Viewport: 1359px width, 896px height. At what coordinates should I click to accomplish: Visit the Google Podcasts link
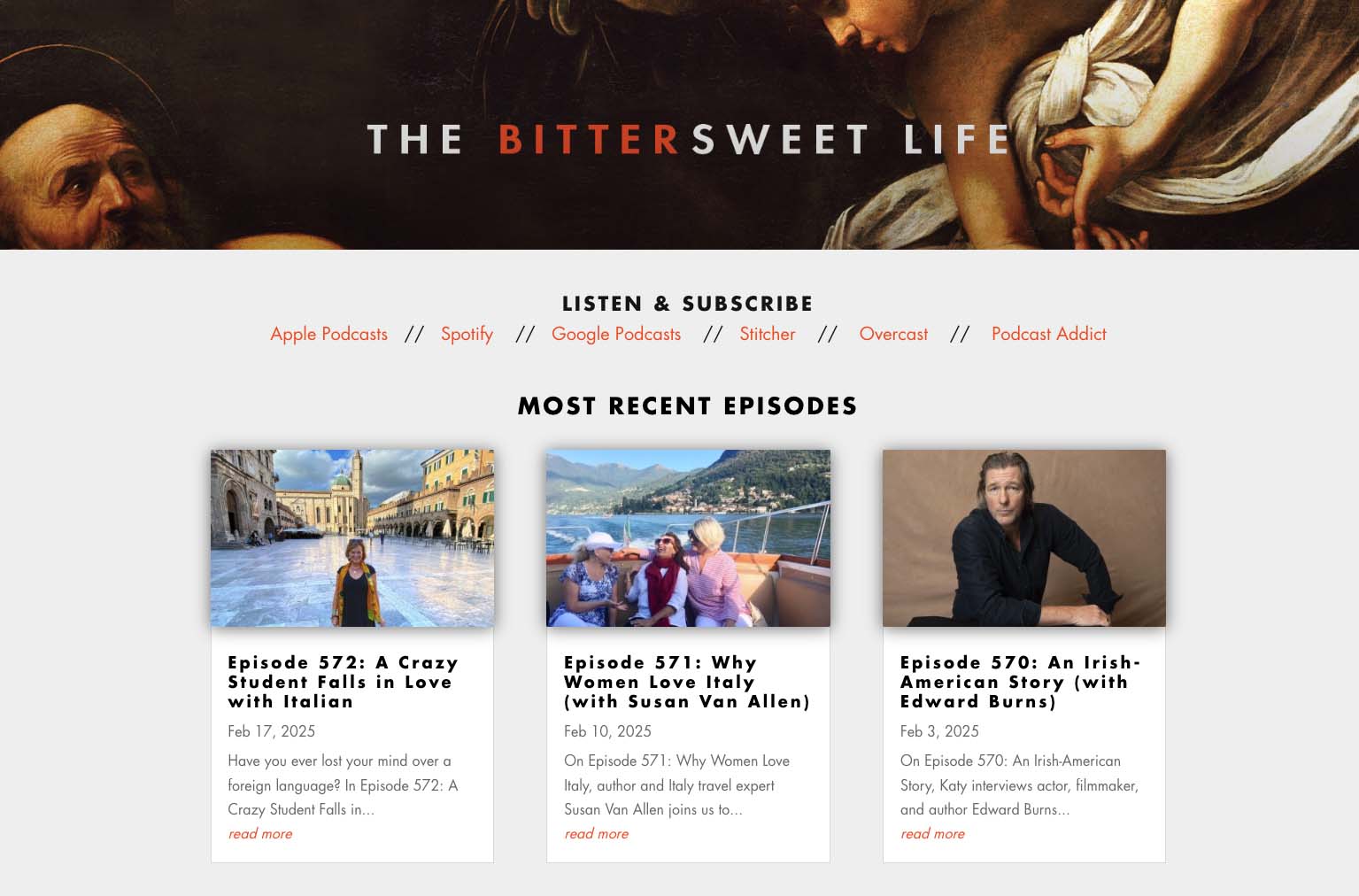(616, 334)
